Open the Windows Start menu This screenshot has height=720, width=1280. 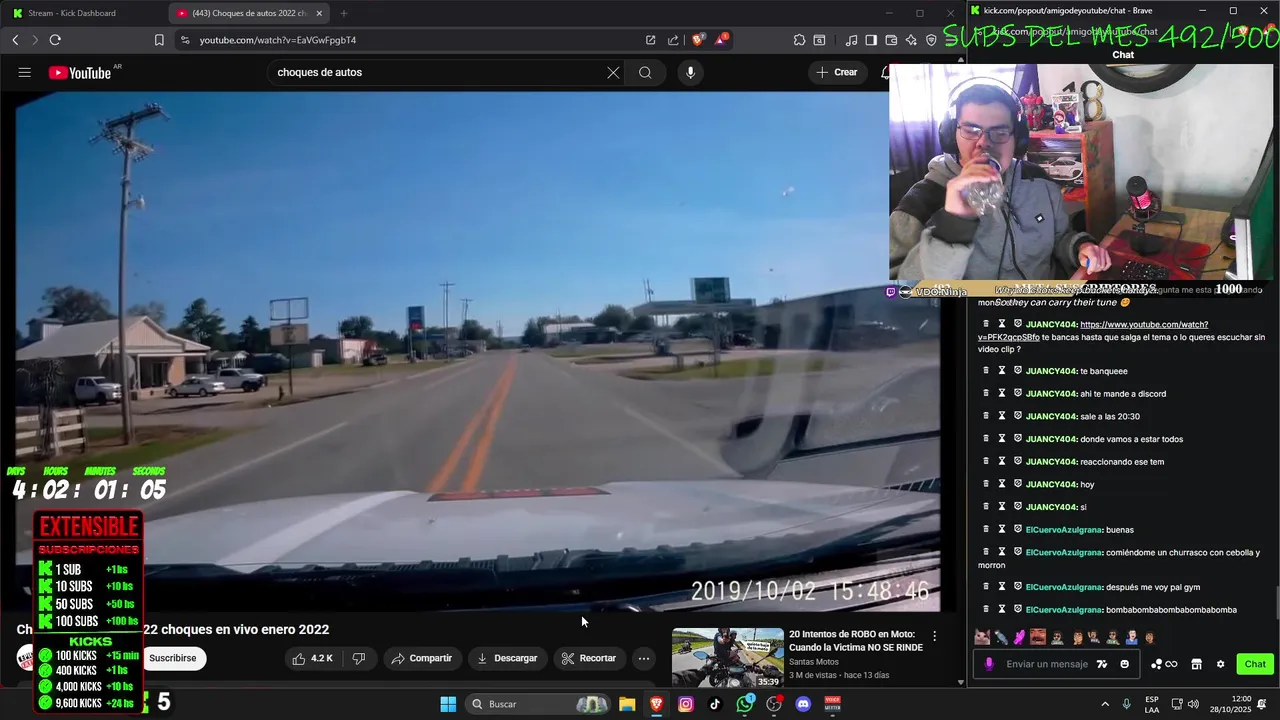pyautogui.click(x=448, y=704)
